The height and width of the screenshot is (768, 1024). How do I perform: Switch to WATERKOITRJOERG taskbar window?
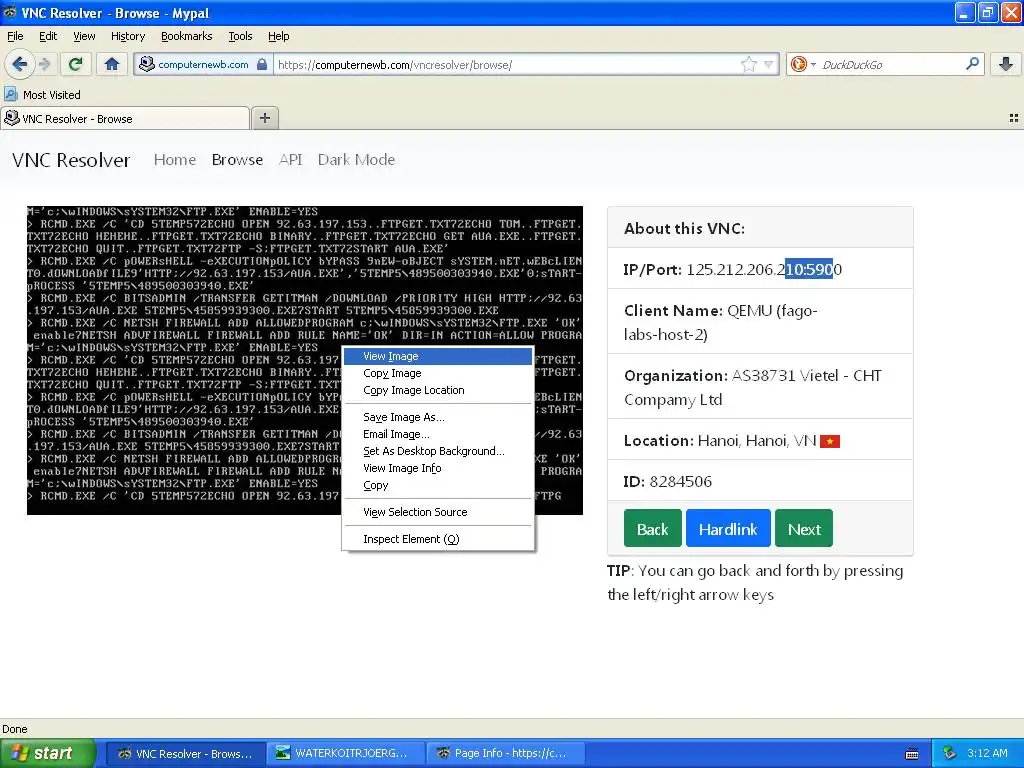pyautogui.click(x=345, y=753)
